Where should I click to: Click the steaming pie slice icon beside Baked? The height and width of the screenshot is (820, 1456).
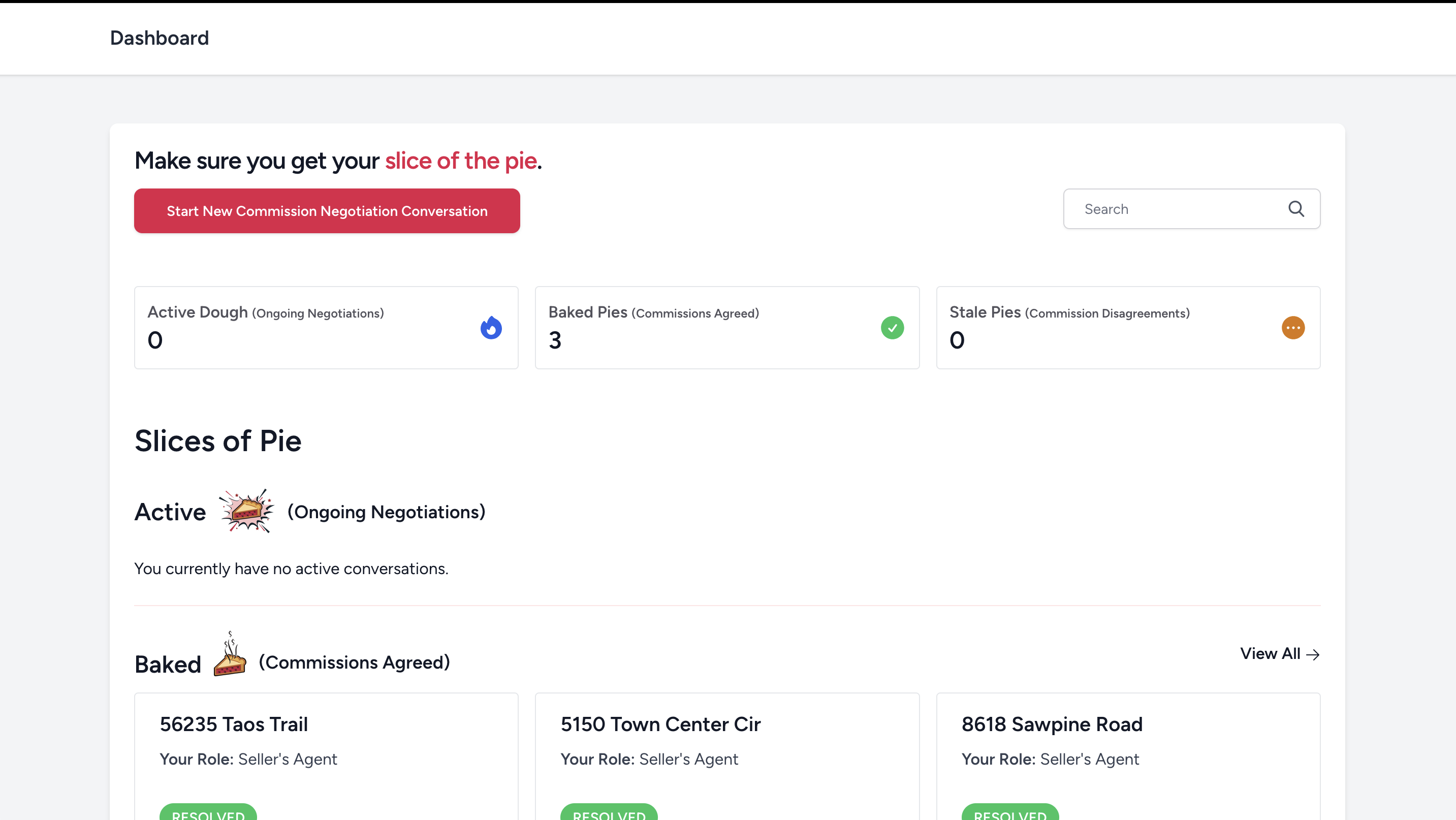click(230, 655)
